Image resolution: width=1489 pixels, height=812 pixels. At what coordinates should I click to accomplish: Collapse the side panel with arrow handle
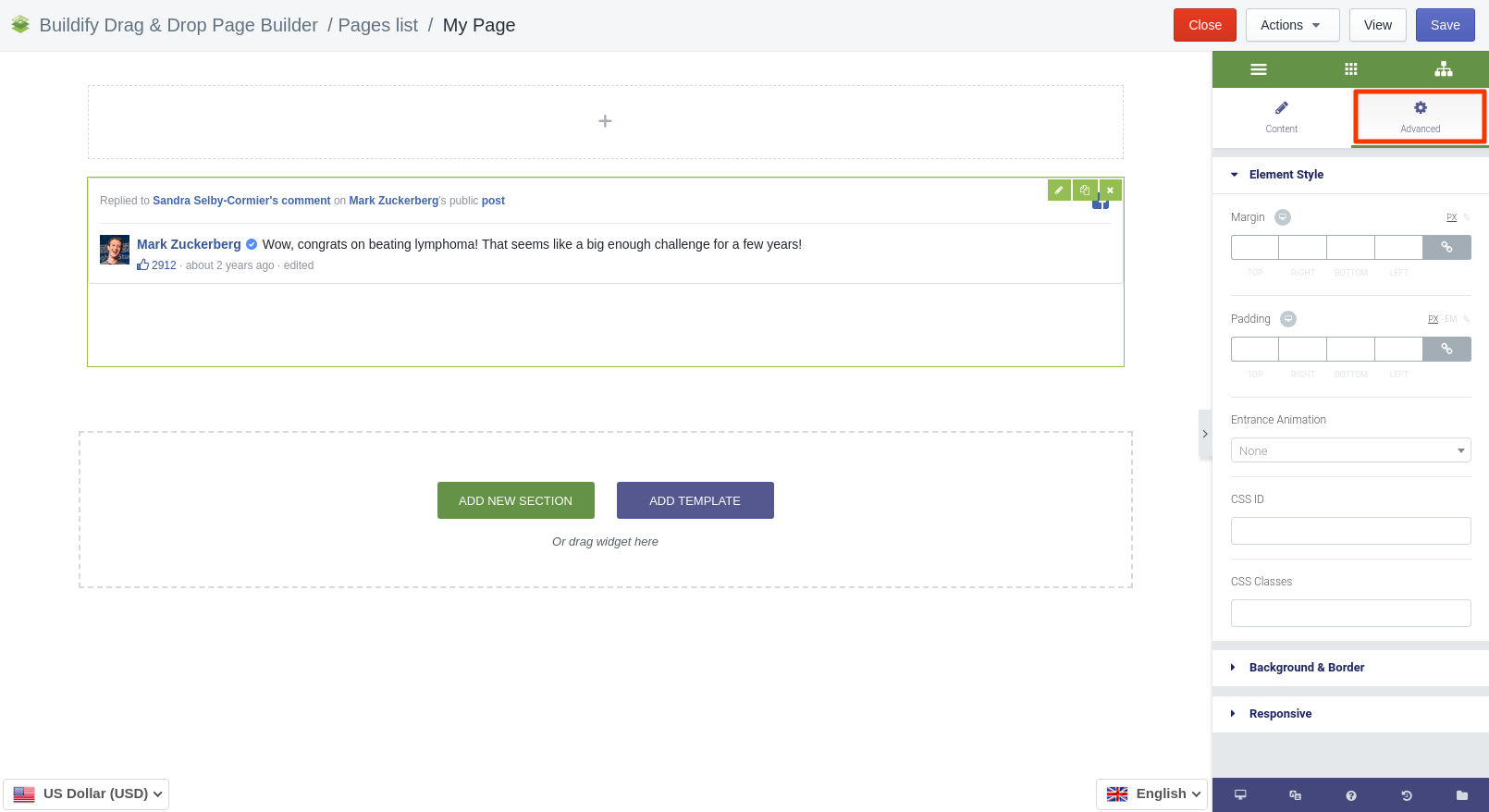pyautogui.click(x=1205, y=434)
